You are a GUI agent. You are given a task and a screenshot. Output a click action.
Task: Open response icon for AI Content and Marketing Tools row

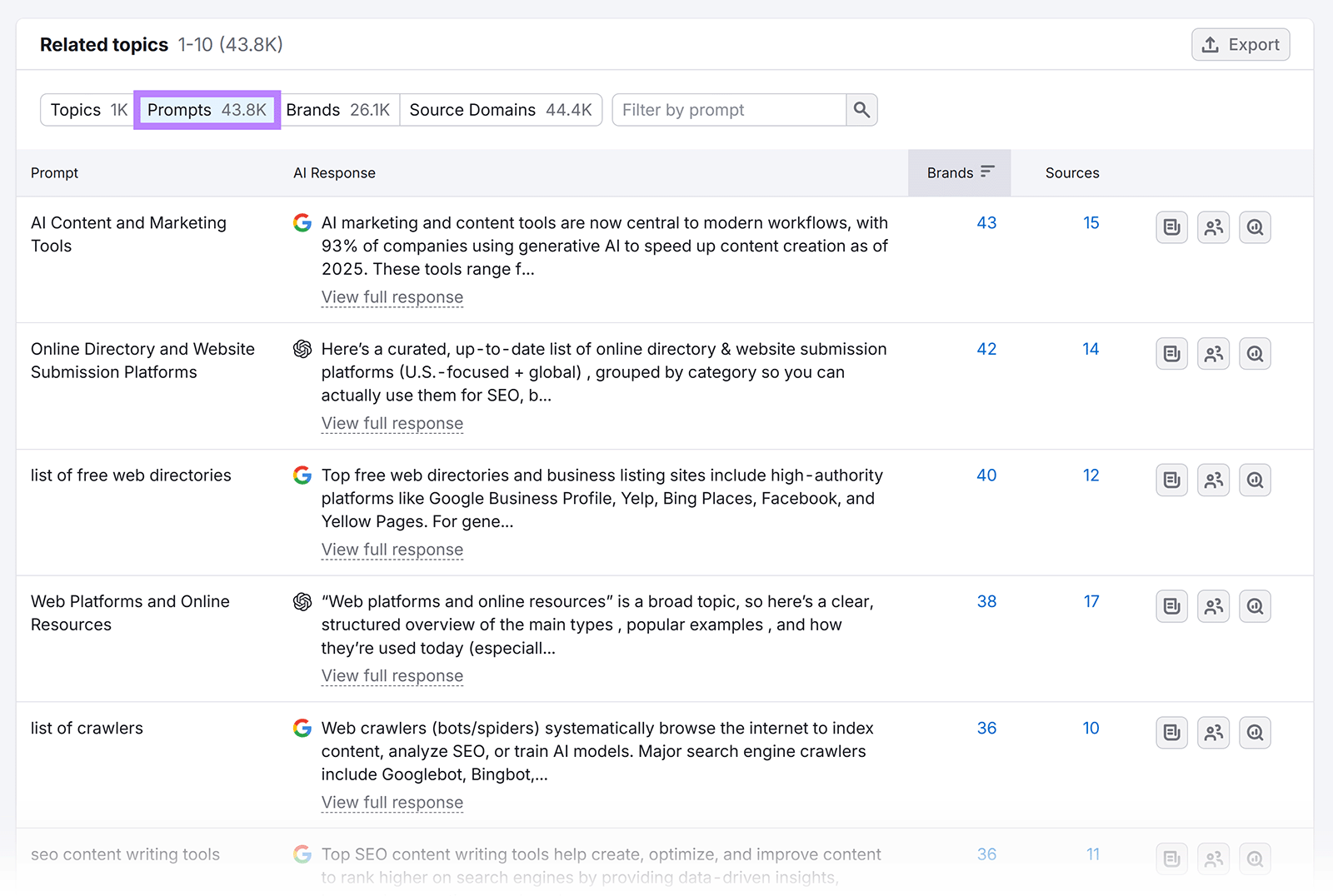pyautogui.click(x=1171, y=227)
